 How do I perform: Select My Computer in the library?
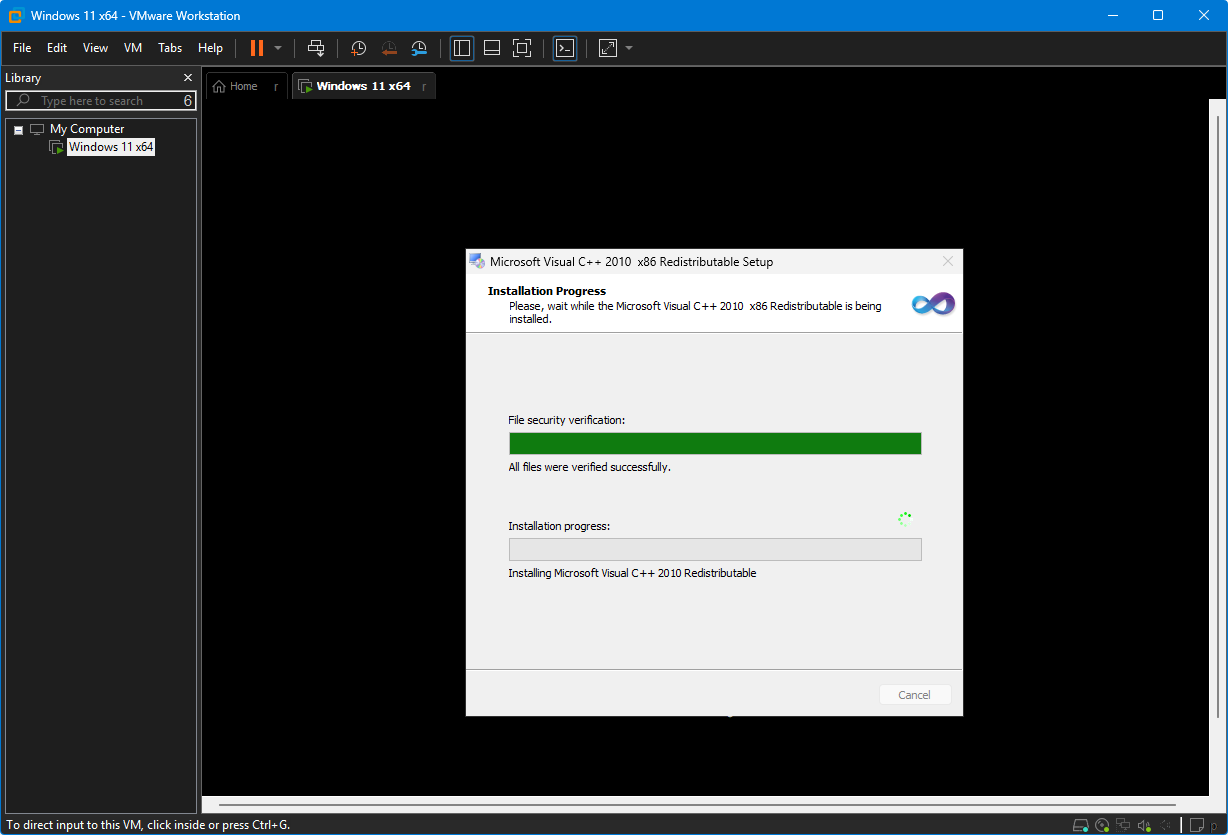pyautogui.click(x=87, y=129)
